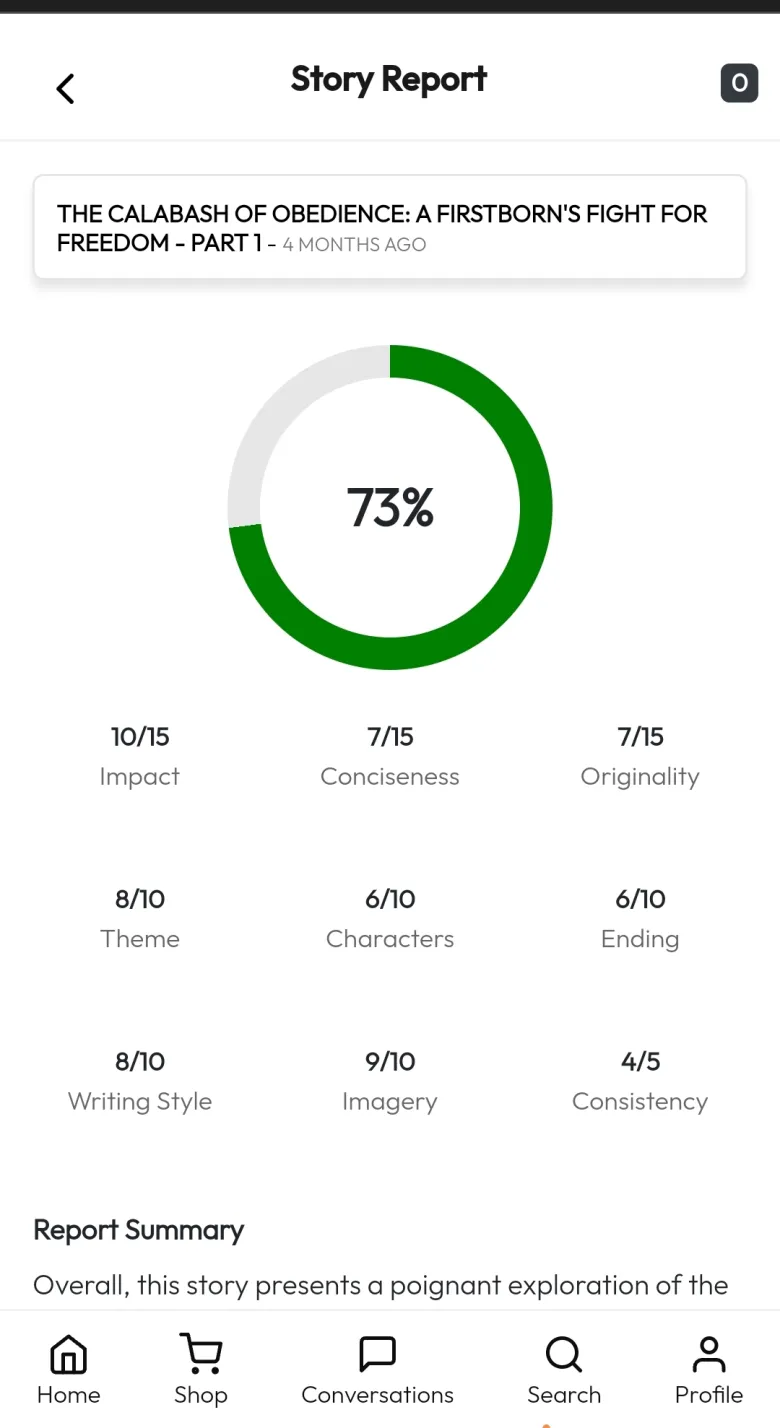780x1428 pixels.
Task: Tap the Conversations chat bubble icon
Action: pyautogui.click(x=377, y=1356)
